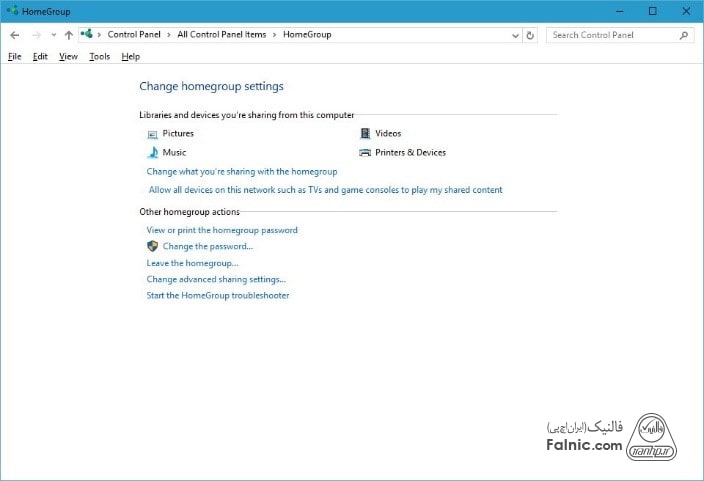
Task: Open the recent locations dropdown
Action: [x=53, y=35]
